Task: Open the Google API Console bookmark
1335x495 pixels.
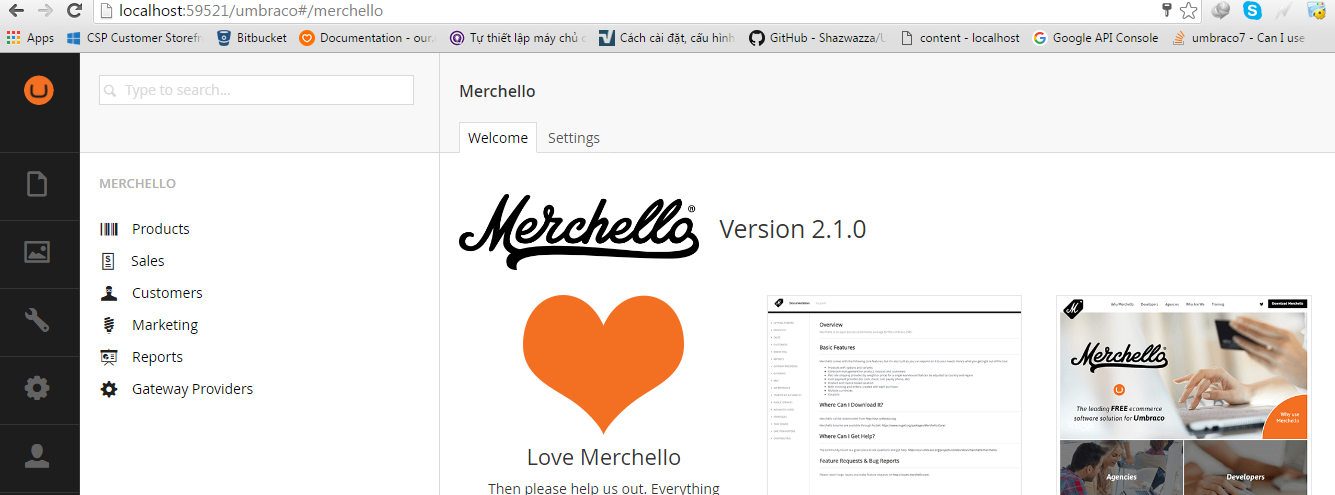Action: tap(1096, 38)
